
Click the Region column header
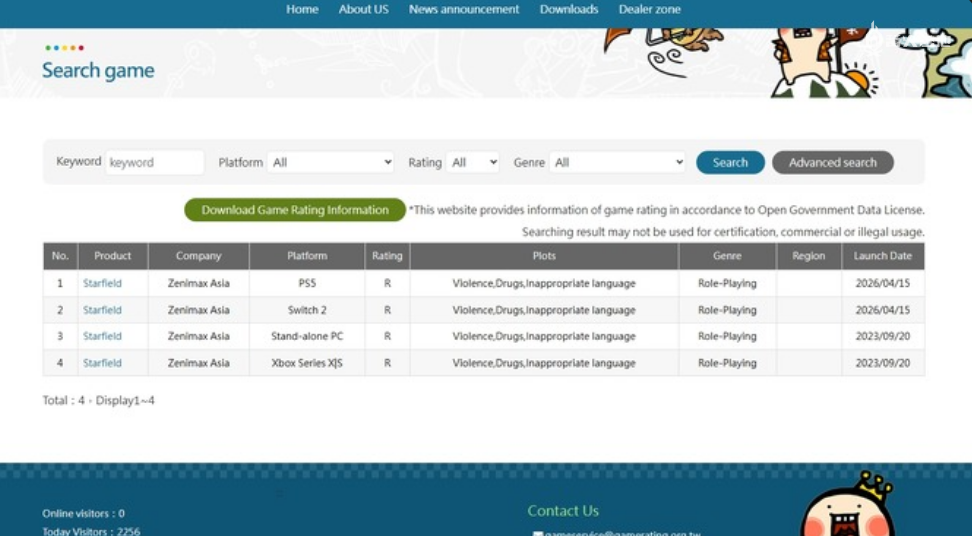pos(808,256)
